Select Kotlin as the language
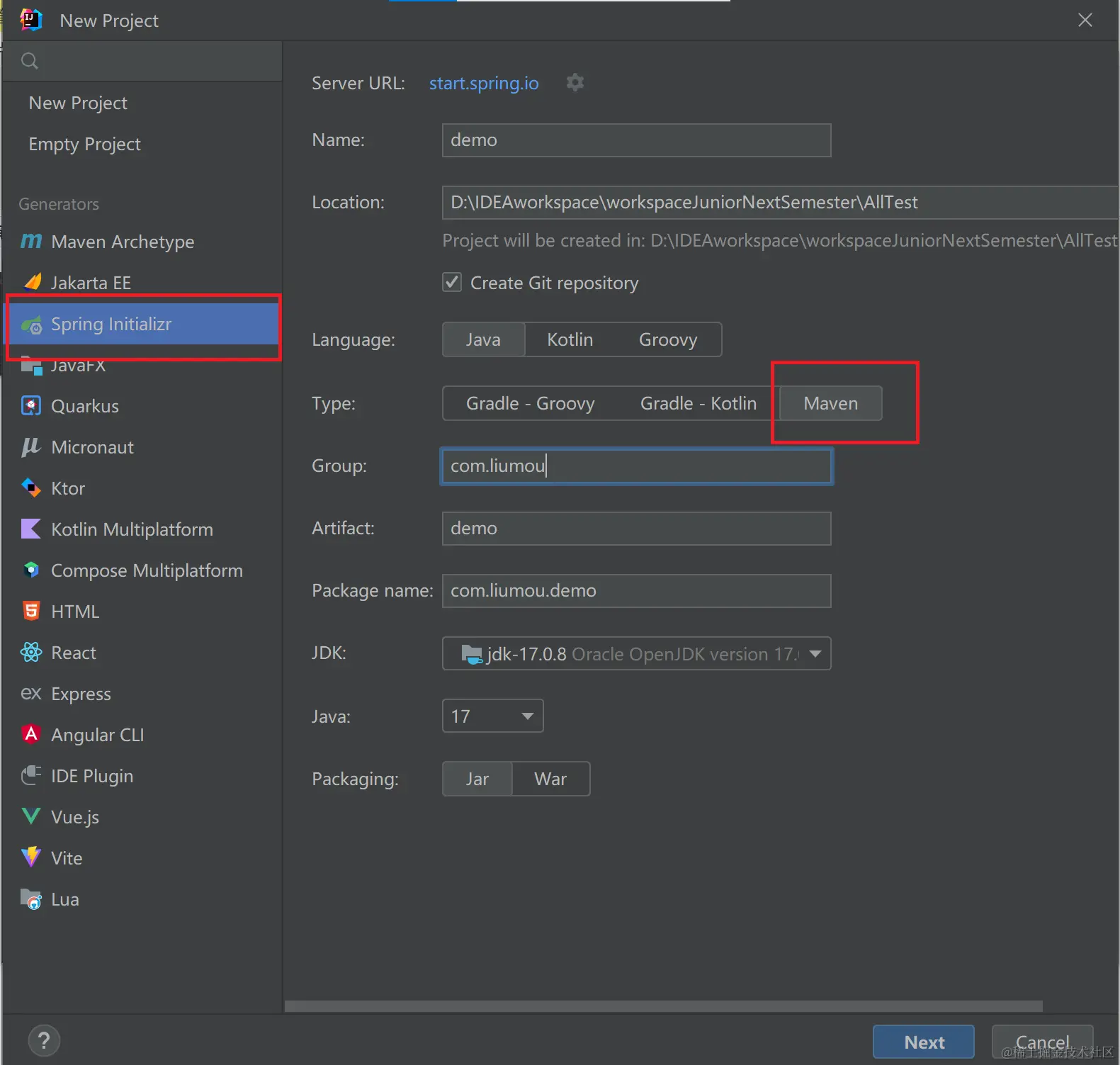 [570, 339]
